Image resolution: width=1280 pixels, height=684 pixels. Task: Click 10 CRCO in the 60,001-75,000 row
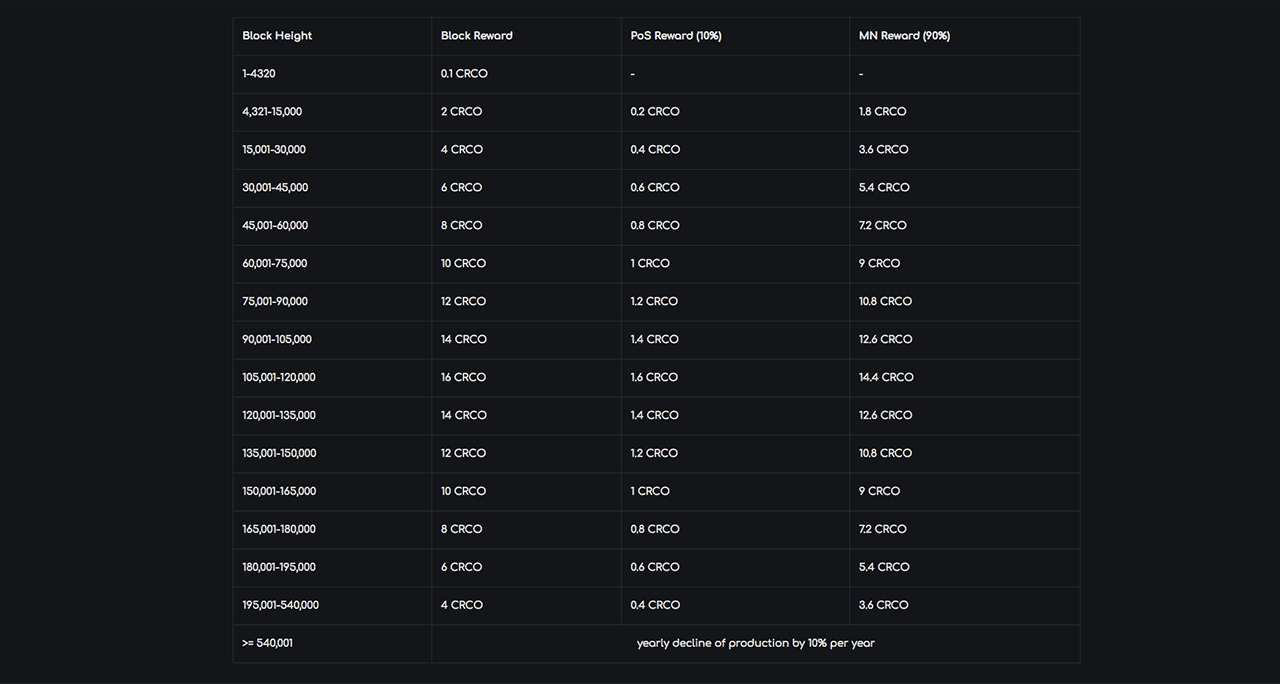(x=526, y=264)
